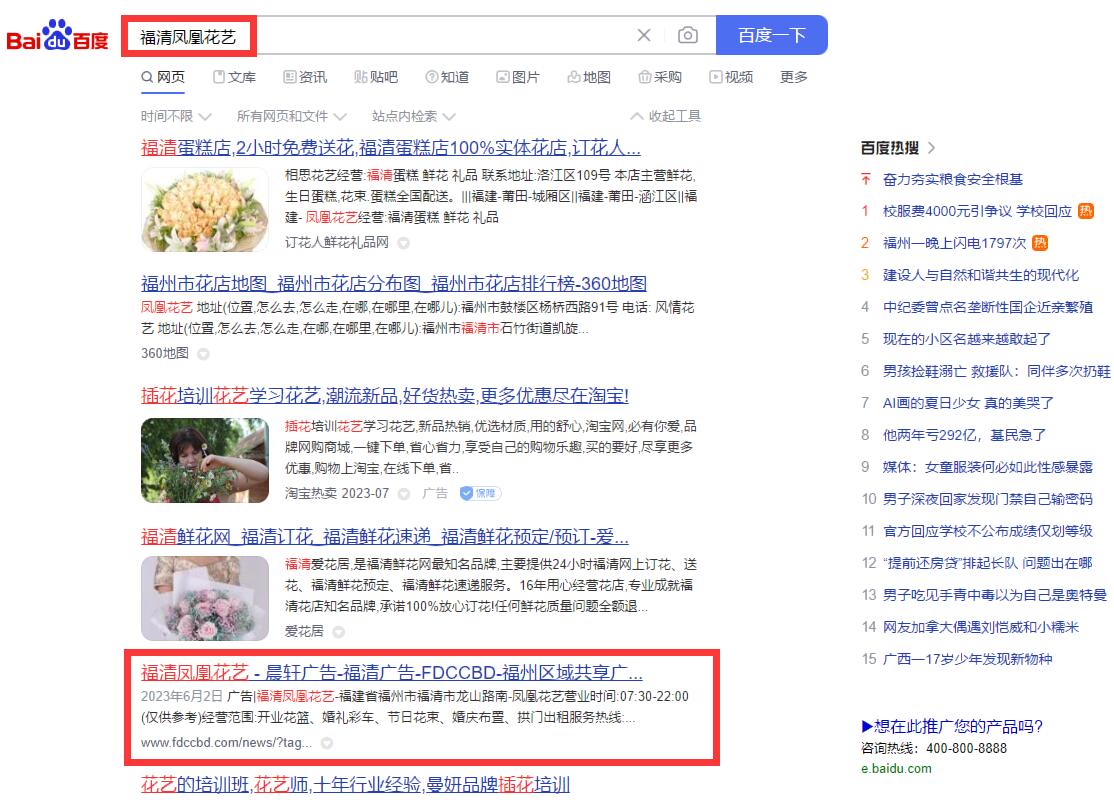
Task: Open hot search 提前还房贷排起长队
Action: tap(988, 563)
